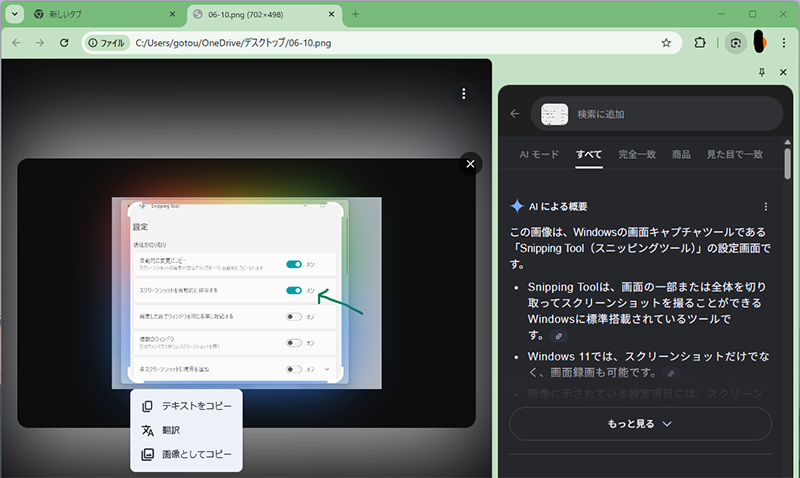Open the extensions puzzle icon
The width and height of the screenshot is (800, 478).
point(700,43)
